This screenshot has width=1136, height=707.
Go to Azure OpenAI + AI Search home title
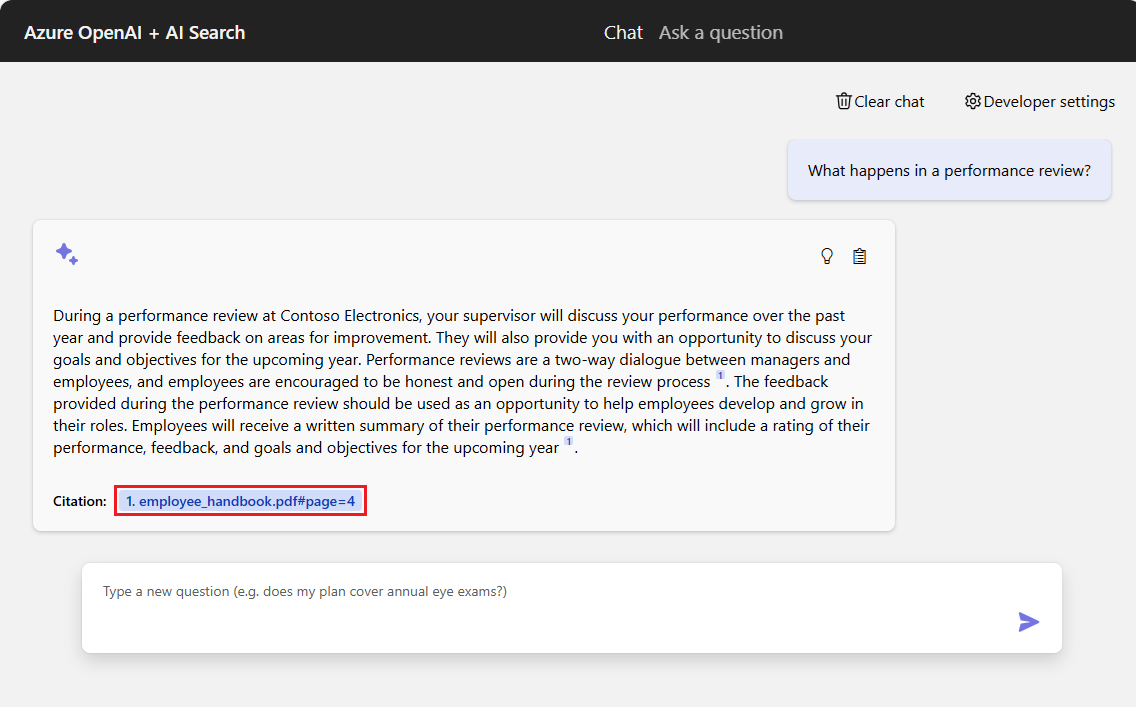click(x=134, y=32)
